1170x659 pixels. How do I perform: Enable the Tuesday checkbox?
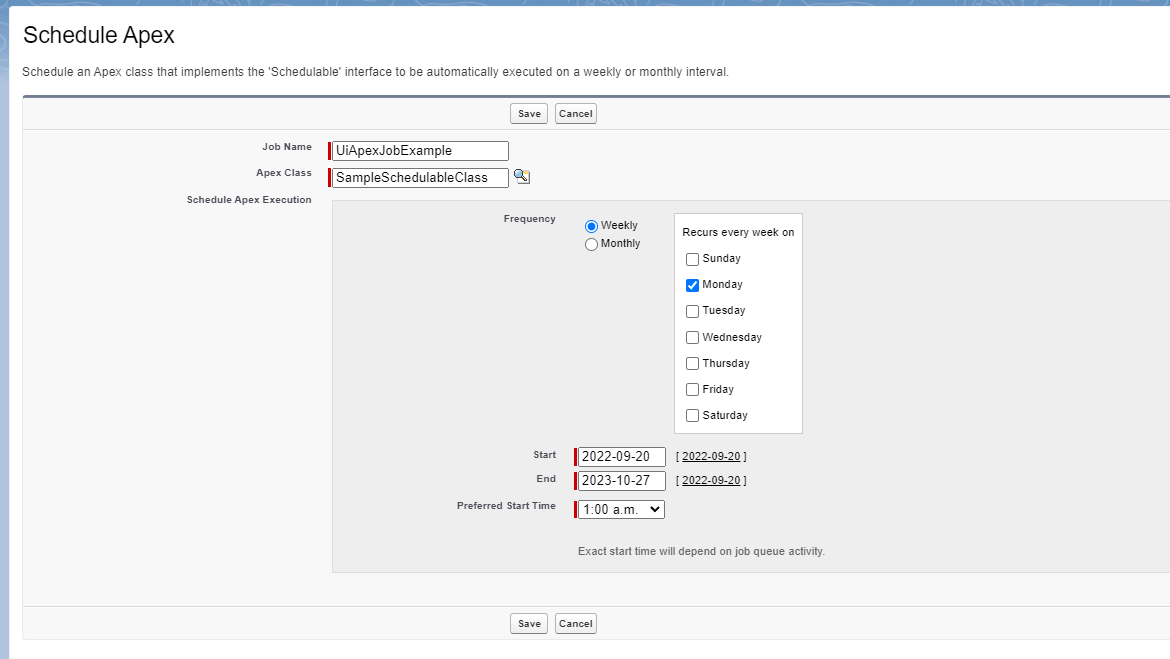[692, 311]
